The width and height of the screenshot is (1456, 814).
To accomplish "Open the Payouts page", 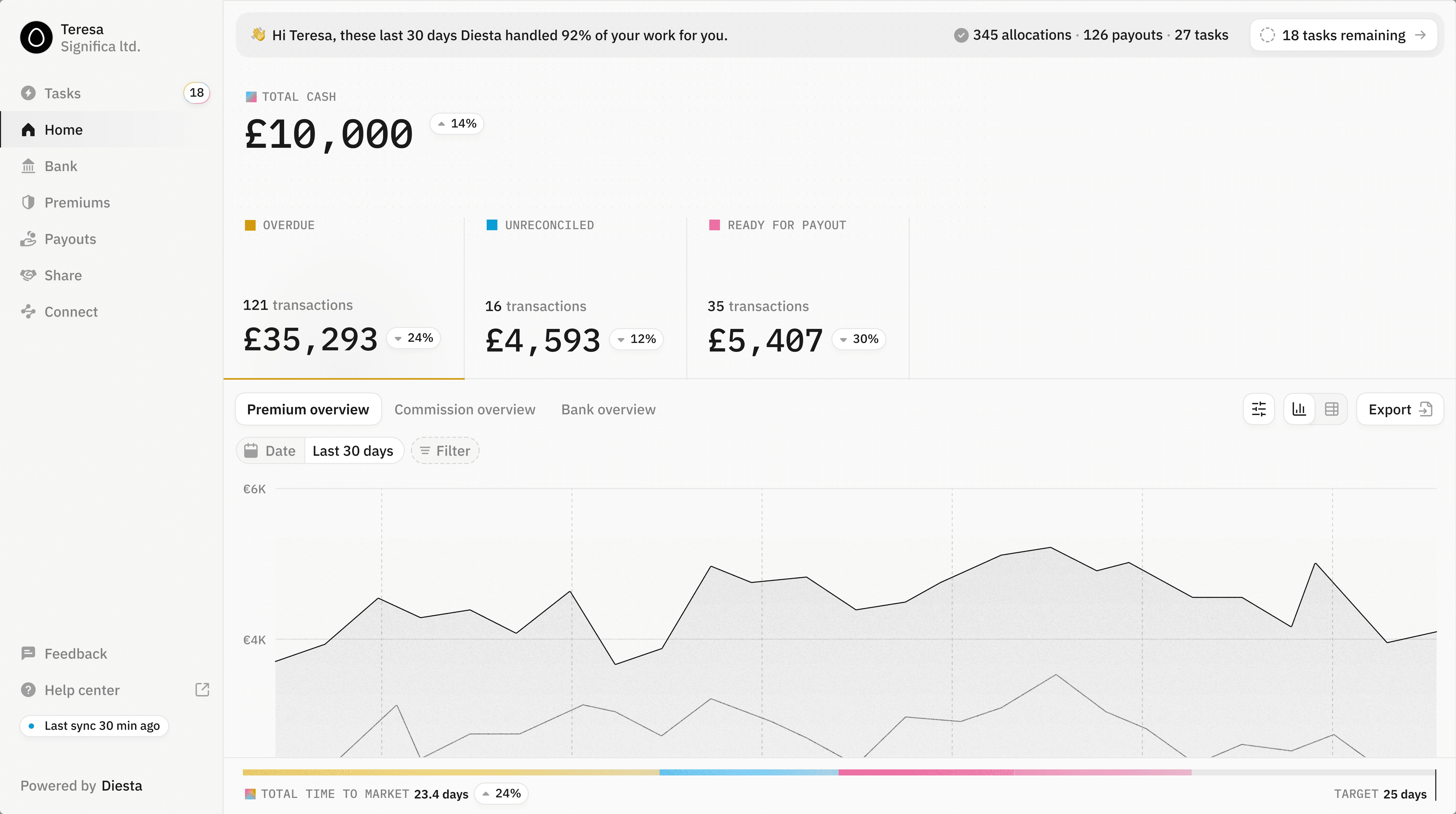I will (111, 239).
